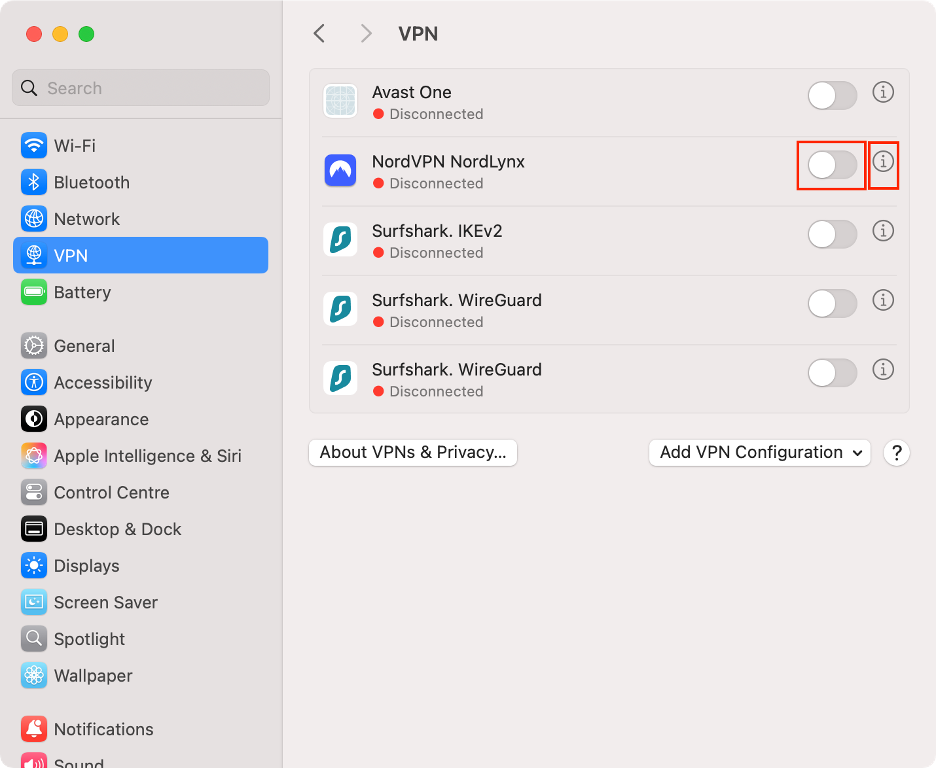Viewport: 936px width, 768px height.
Task: Open the info icon for NordVPN NordLynx
Action: click(x=883, y=162)
